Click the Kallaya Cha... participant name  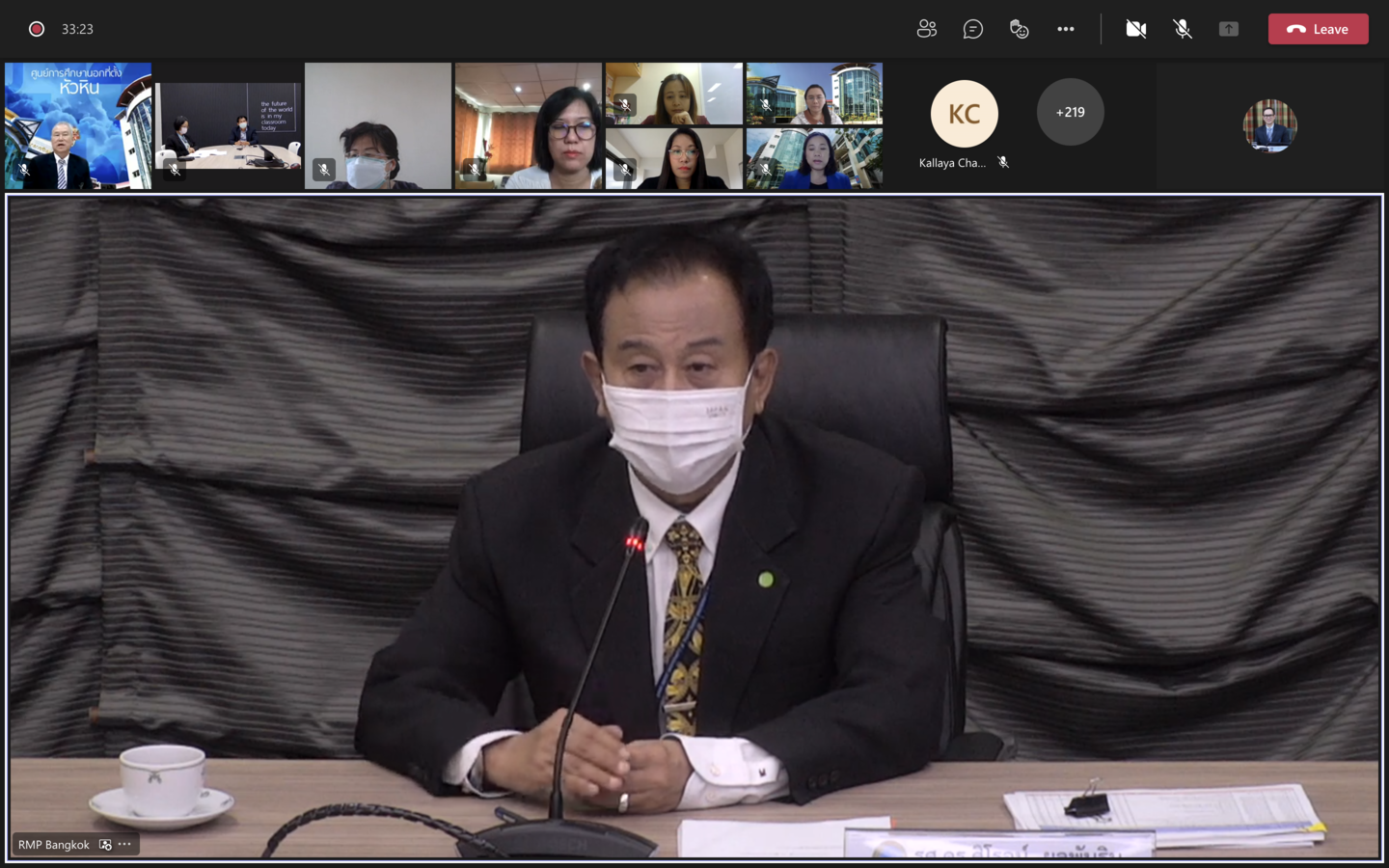tap(952, 163)
